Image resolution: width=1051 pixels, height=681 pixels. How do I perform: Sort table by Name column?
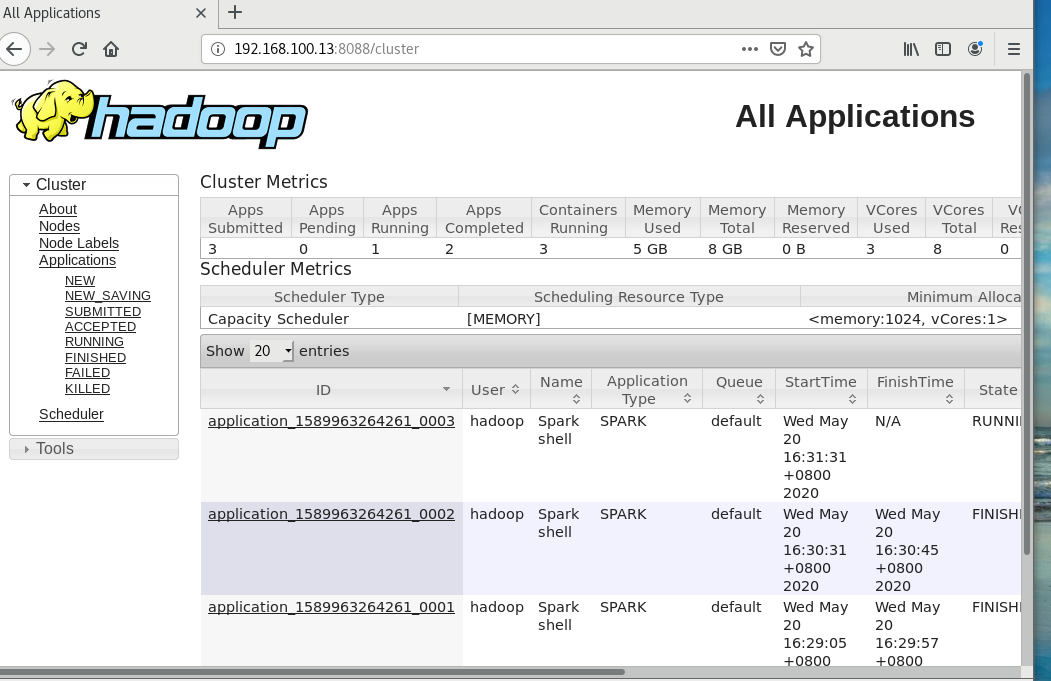coord(561,389)
